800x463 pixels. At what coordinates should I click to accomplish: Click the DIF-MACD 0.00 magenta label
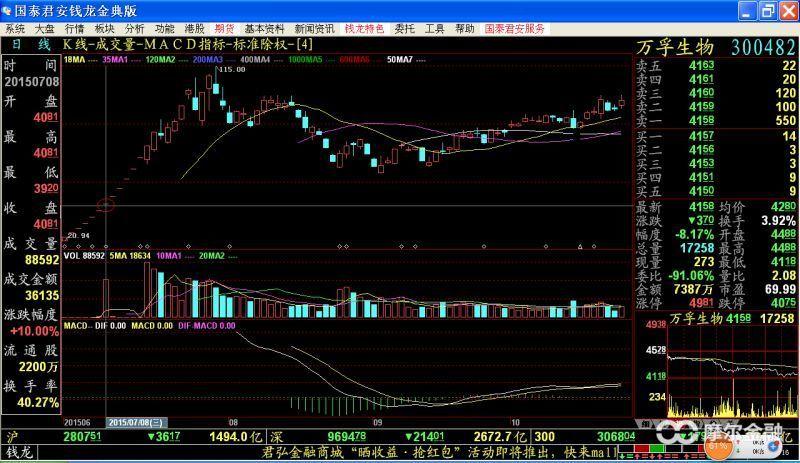[207, 326]
